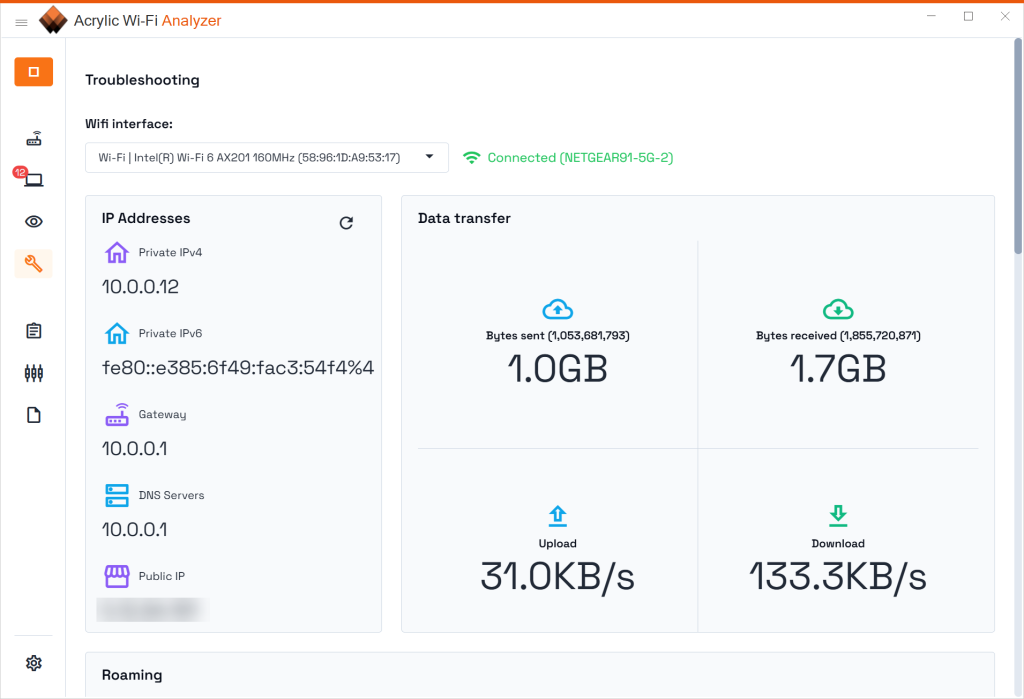Click the fe80::e385:6f49:fac3:54f4%4 address
1024x699 pixels.
tap(238, 368)
